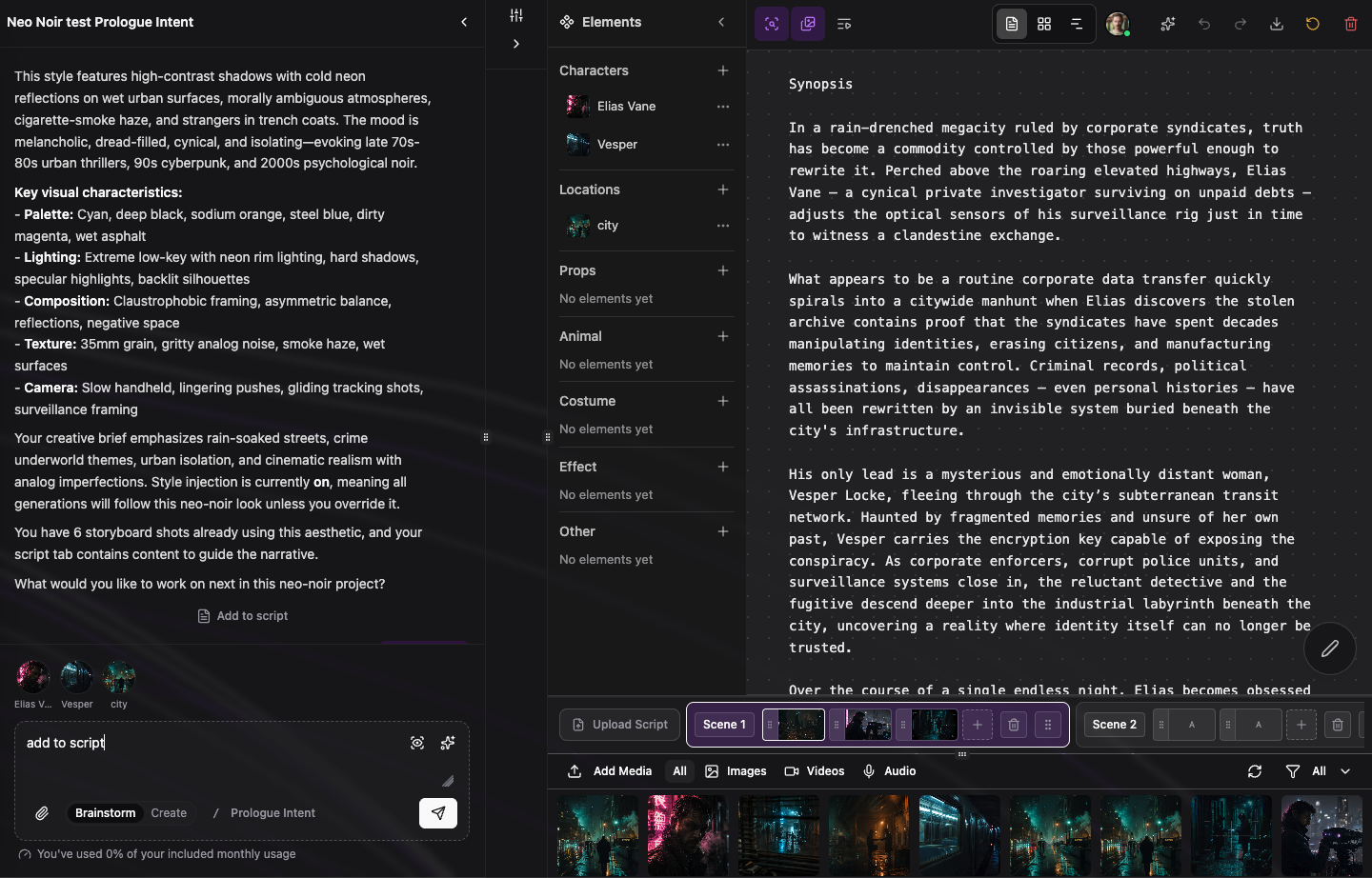Switch to outline list view

point(1077,24)
